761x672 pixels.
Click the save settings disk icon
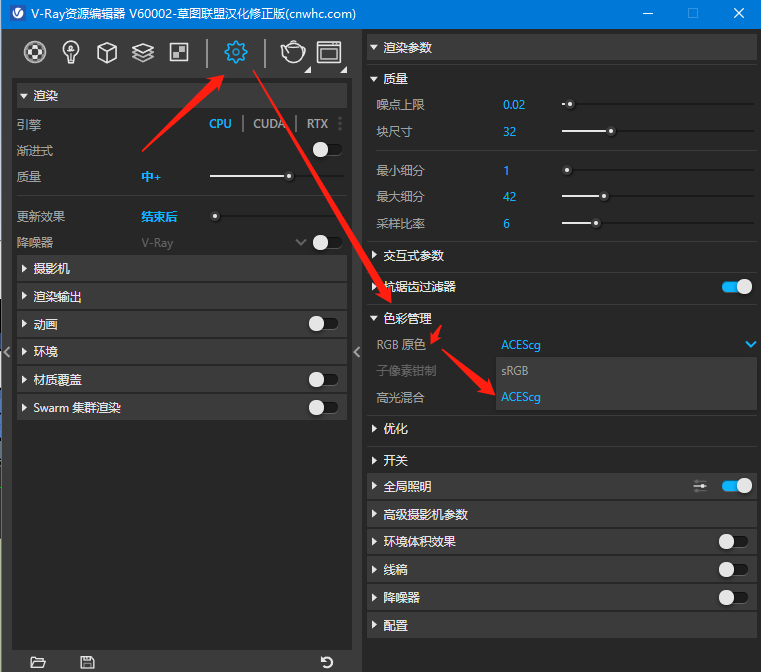click(87, 661)
